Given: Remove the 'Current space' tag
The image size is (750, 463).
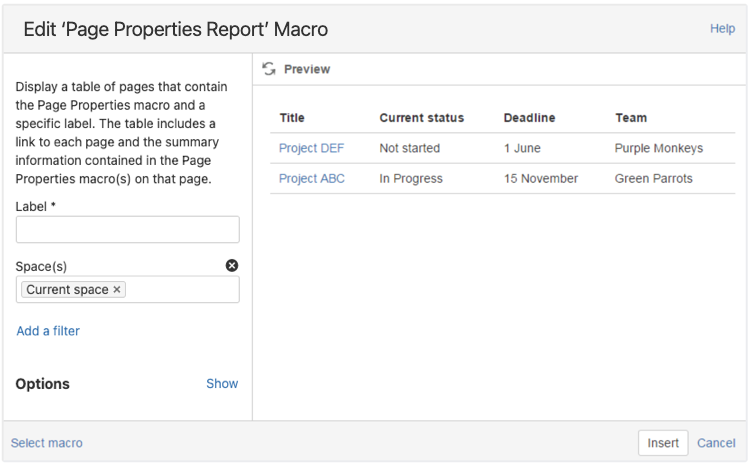Looking at the screenshot, I should point(117,290).
